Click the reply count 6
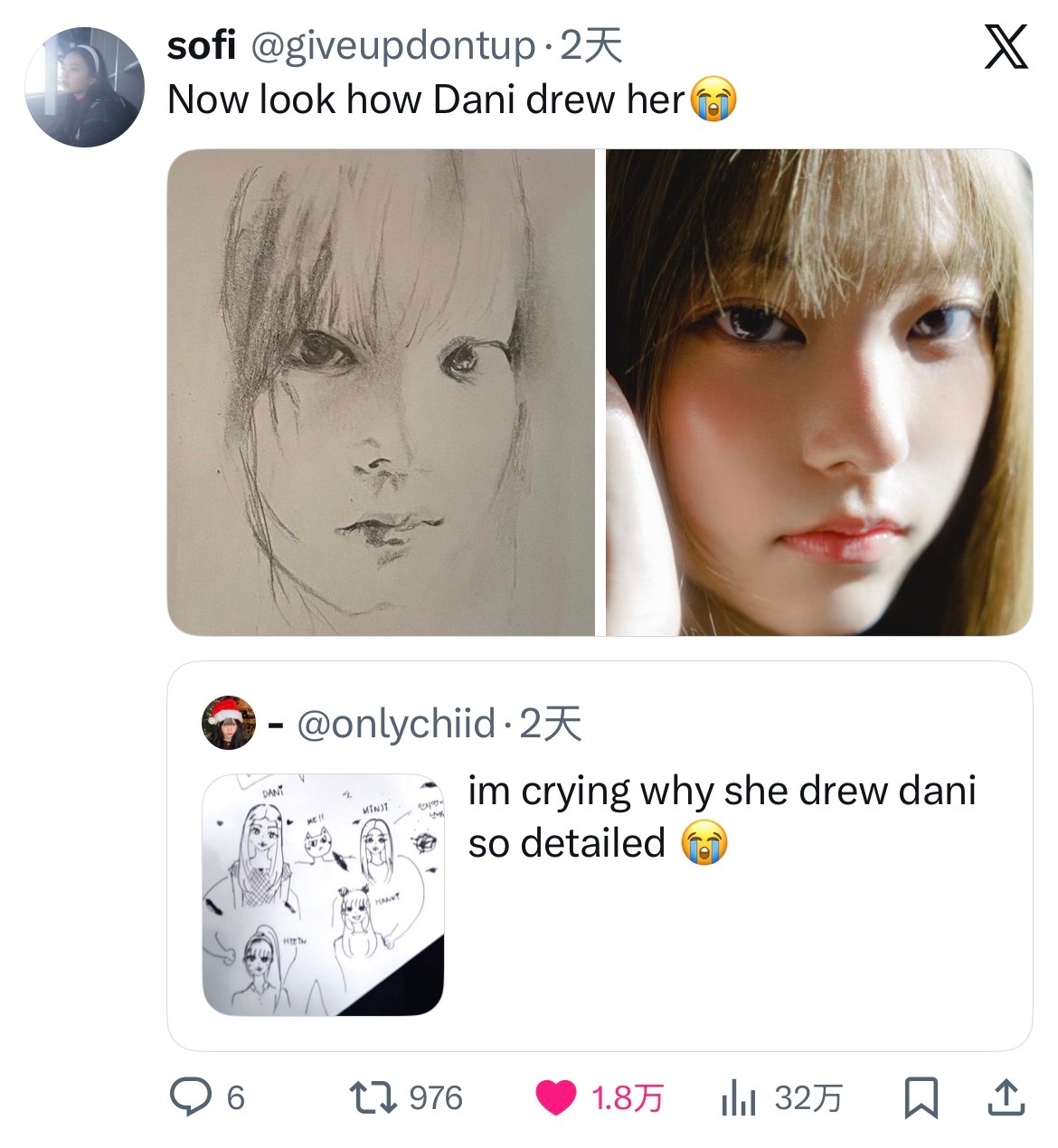Viewport: 1058px width, 1148px height. [235, 1097]
